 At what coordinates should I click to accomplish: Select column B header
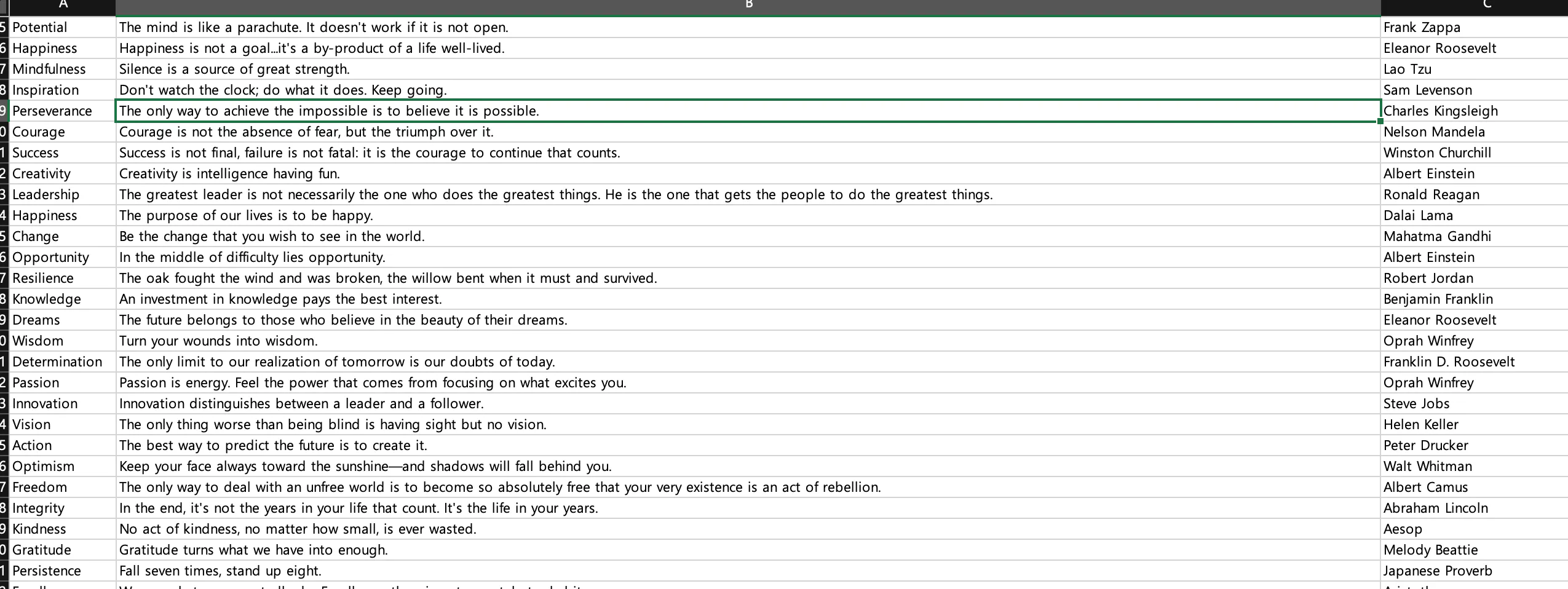748,6
